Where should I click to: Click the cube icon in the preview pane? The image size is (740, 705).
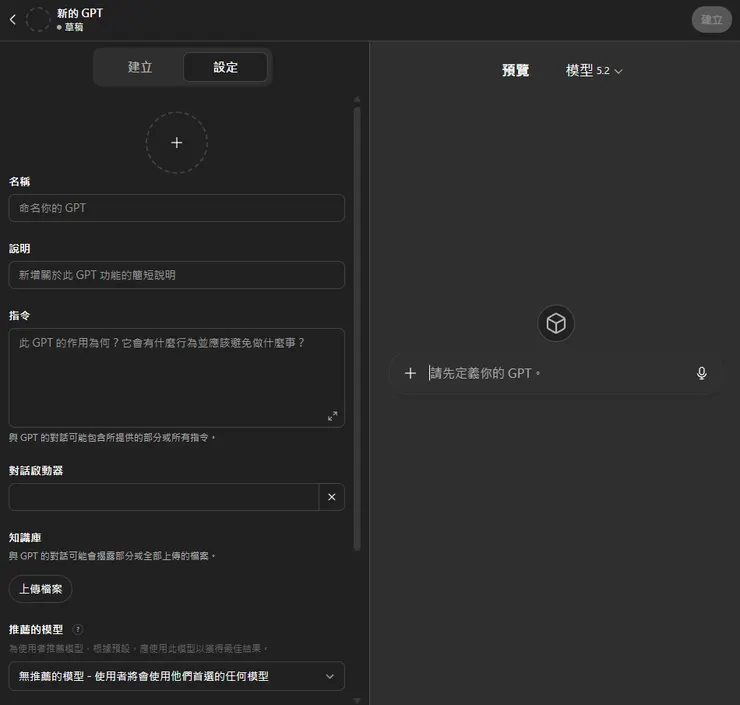pos(556,323)
